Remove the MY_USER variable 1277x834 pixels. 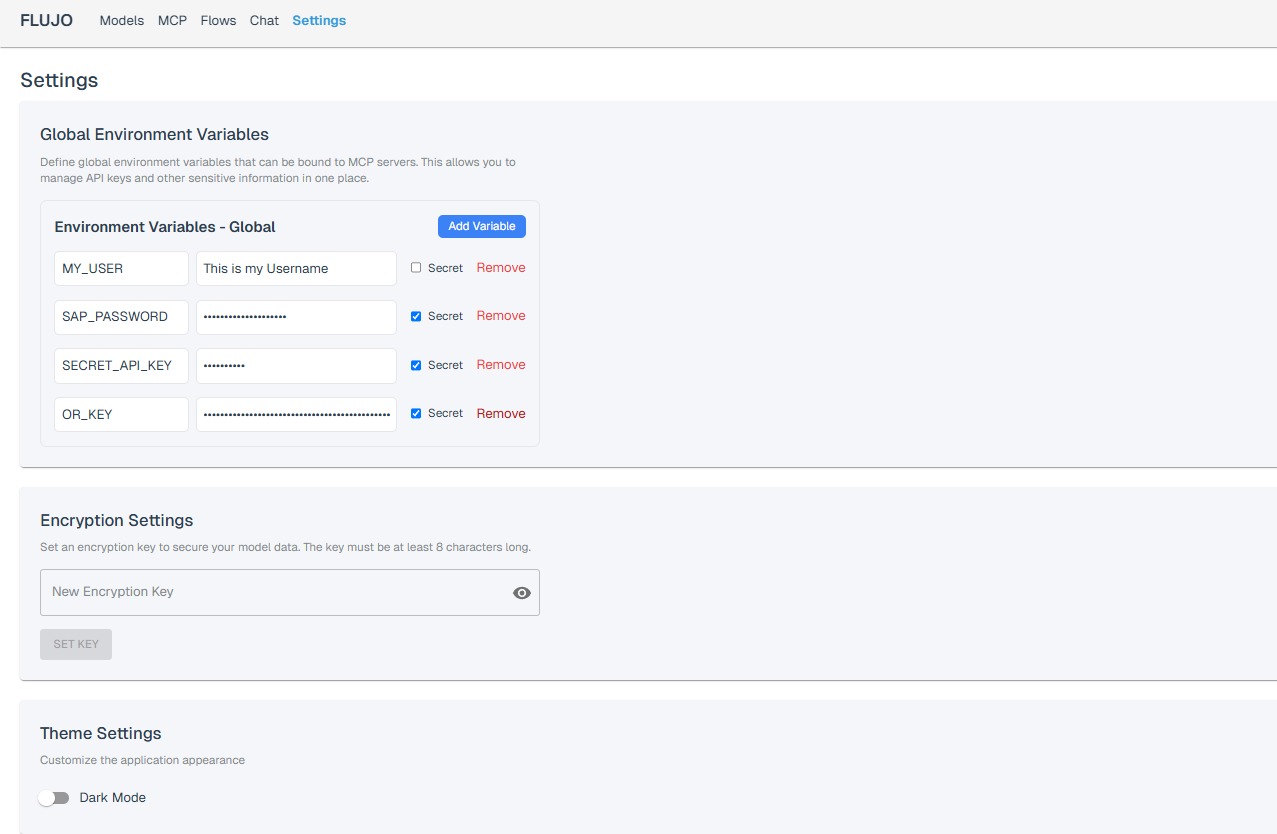[501, 268]
